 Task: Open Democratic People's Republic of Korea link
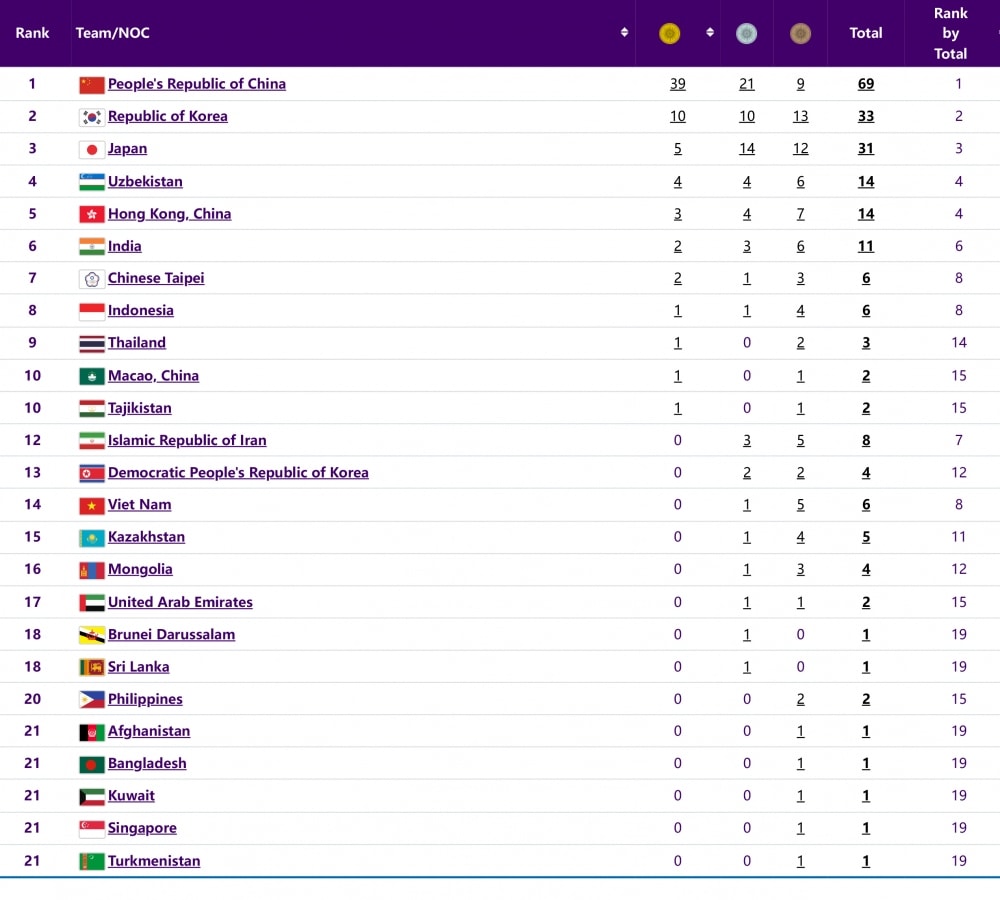tap(238, 473)
